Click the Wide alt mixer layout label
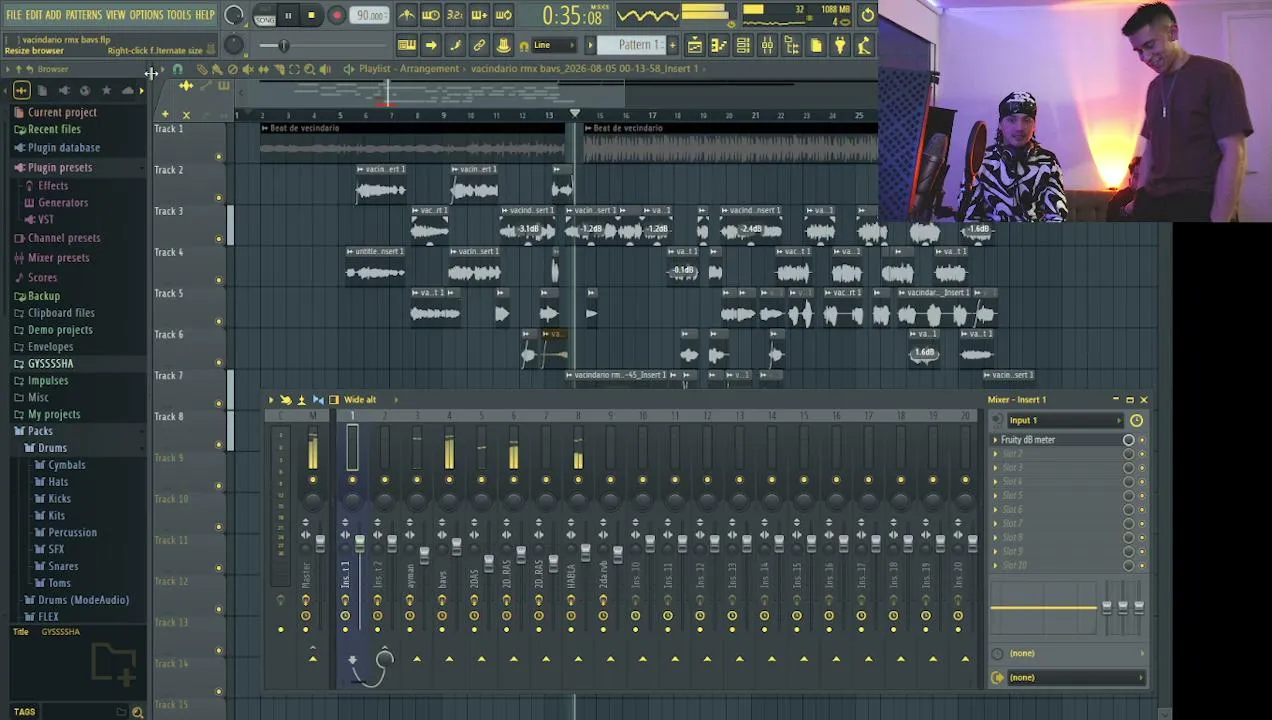Screen dimensions: 1272x720 pos(360,400)
